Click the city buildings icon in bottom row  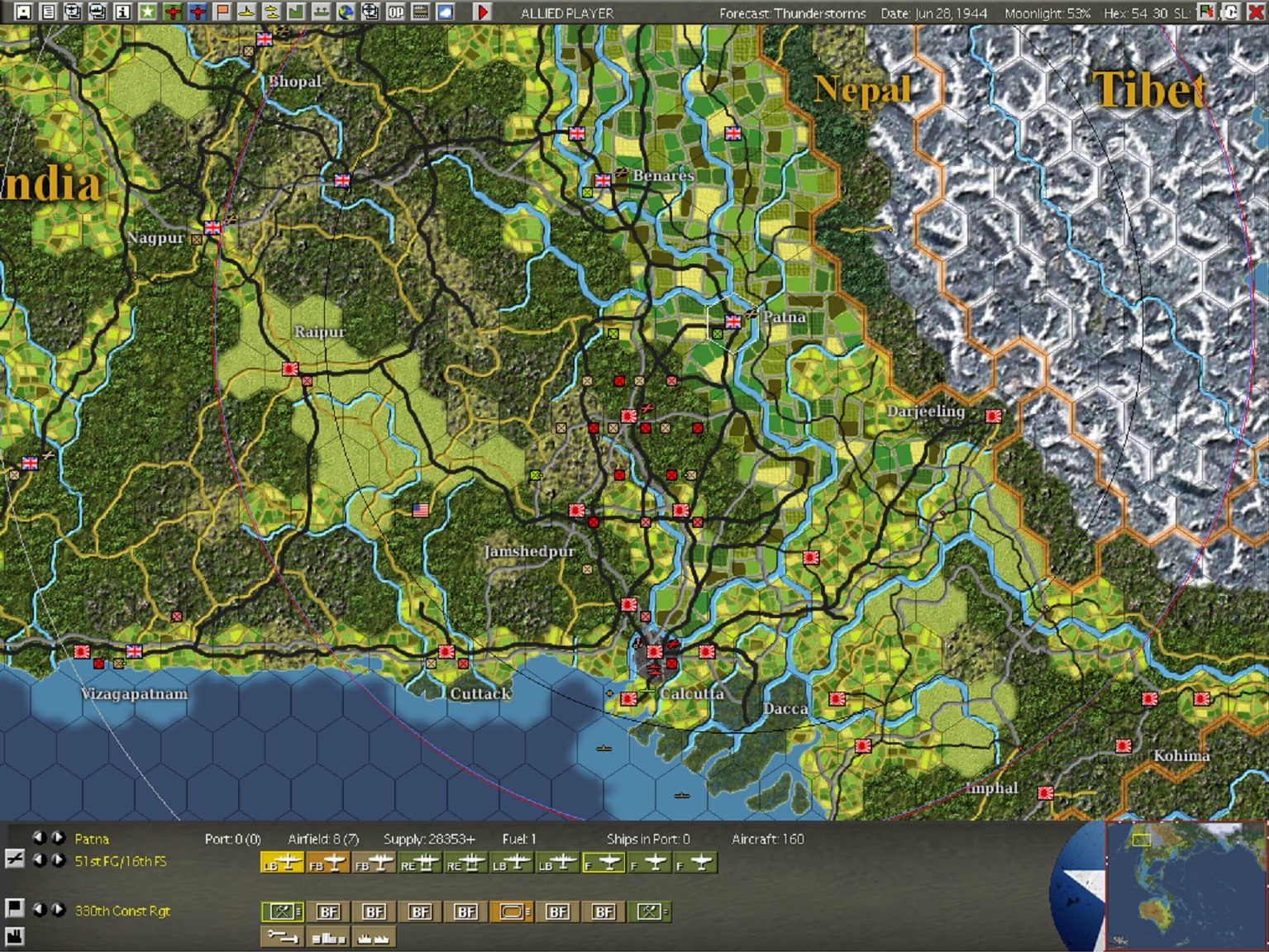(x=327, y=936)
